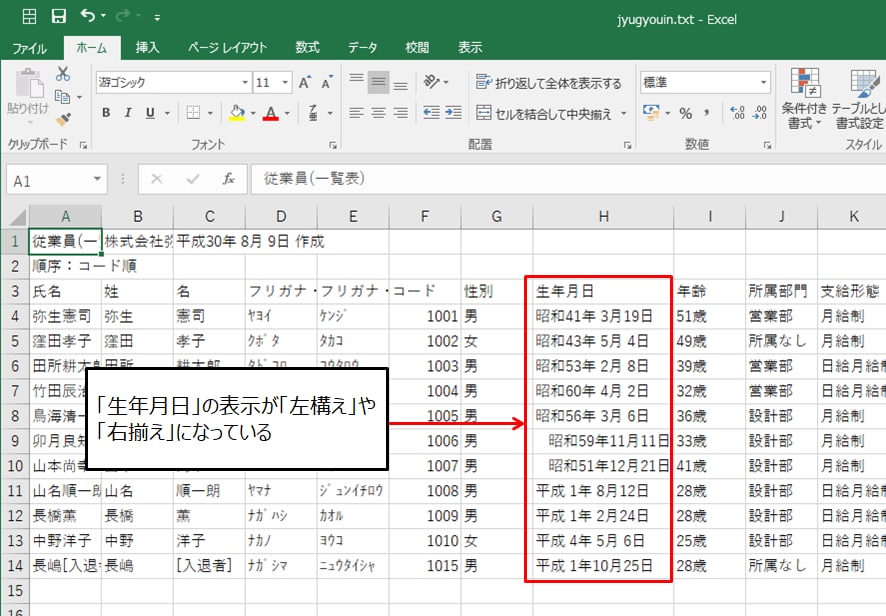This screenshot has height=616, width=886.
Task: Select column H header
Action: (602, 216)
